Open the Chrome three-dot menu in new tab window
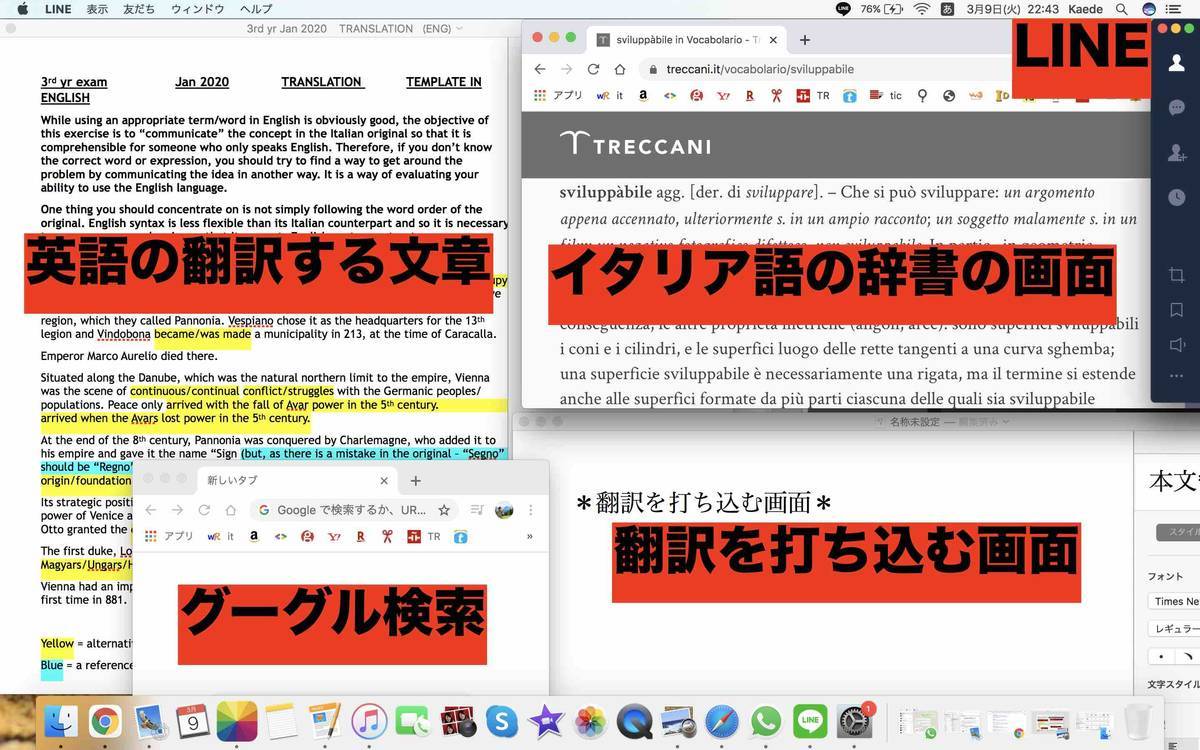The width and height of the screenshot is (1200, 750). point(531,510)
